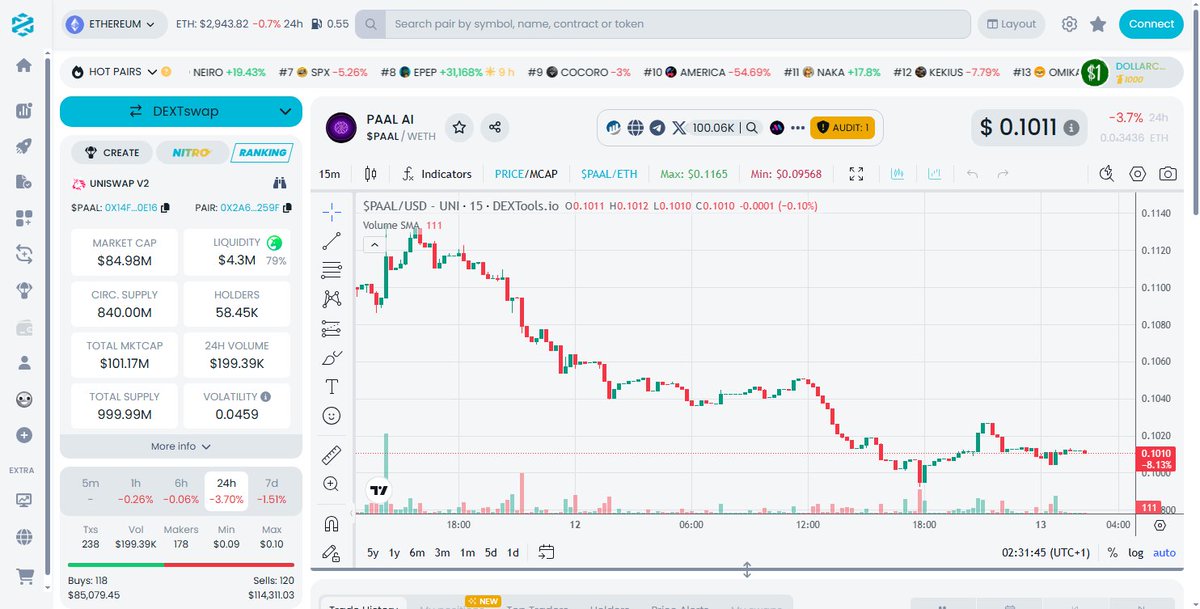The width and height of the screenshot is (1200, 609).
Task: Open the Indicators menu
Action: 436,174
